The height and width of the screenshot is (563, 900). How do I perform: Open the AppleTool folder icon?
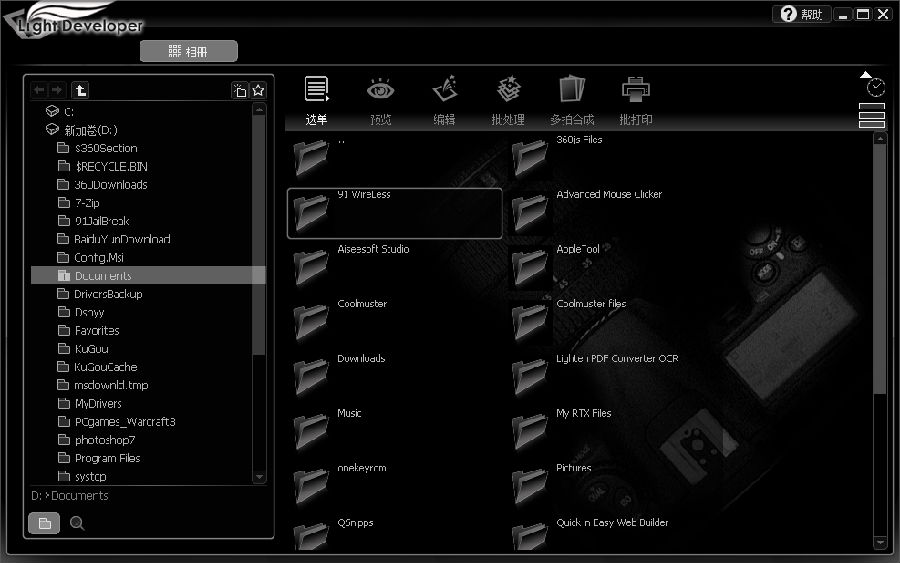tap(529, 267)
